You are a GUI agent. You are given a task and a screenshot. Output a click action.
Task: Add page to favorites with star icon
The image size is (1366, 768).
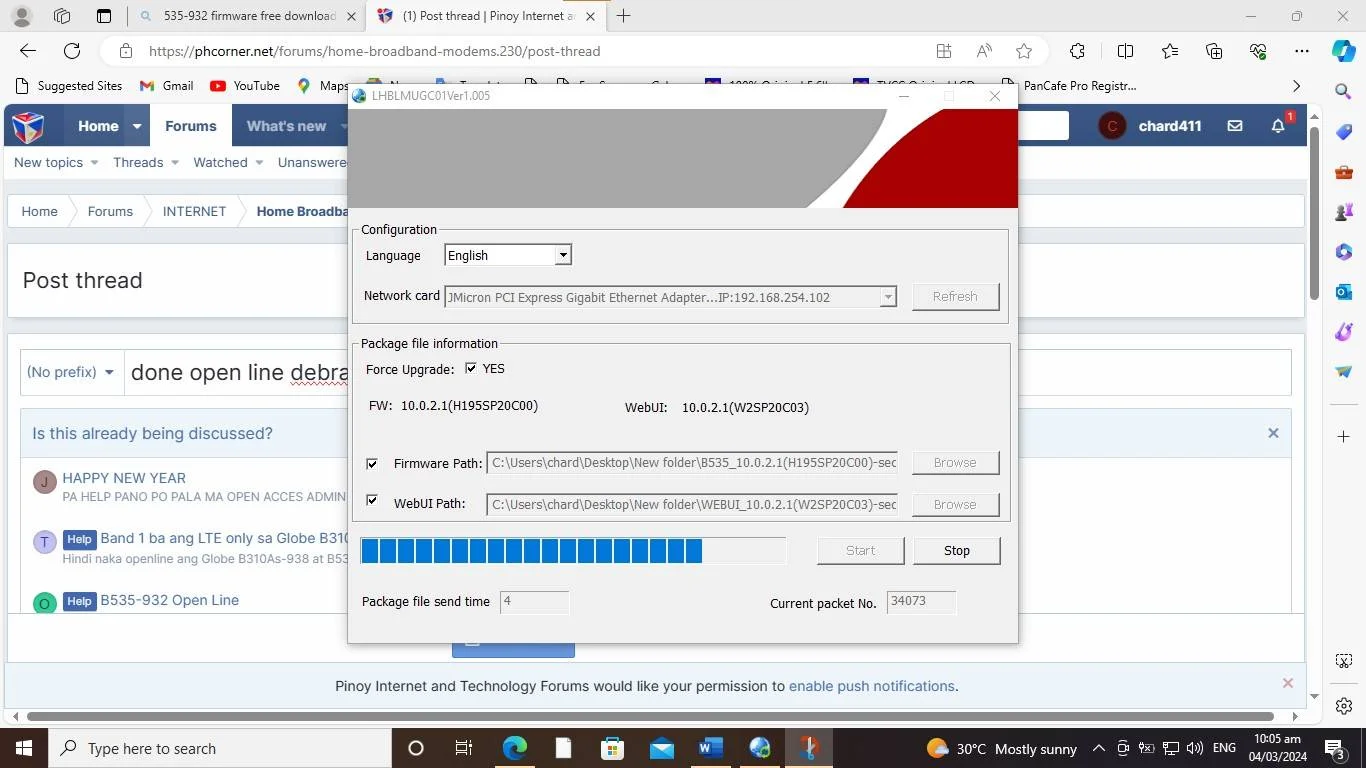1024,51
